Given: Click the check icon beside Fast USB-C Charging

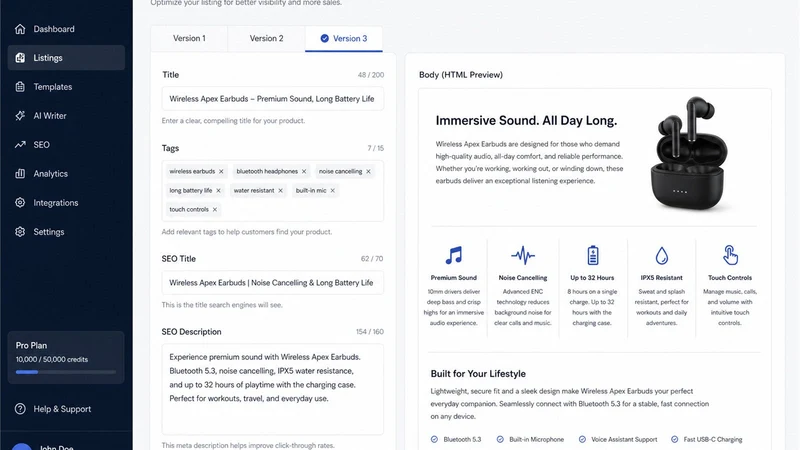Looking at the screenshot, I should (674, 439).
